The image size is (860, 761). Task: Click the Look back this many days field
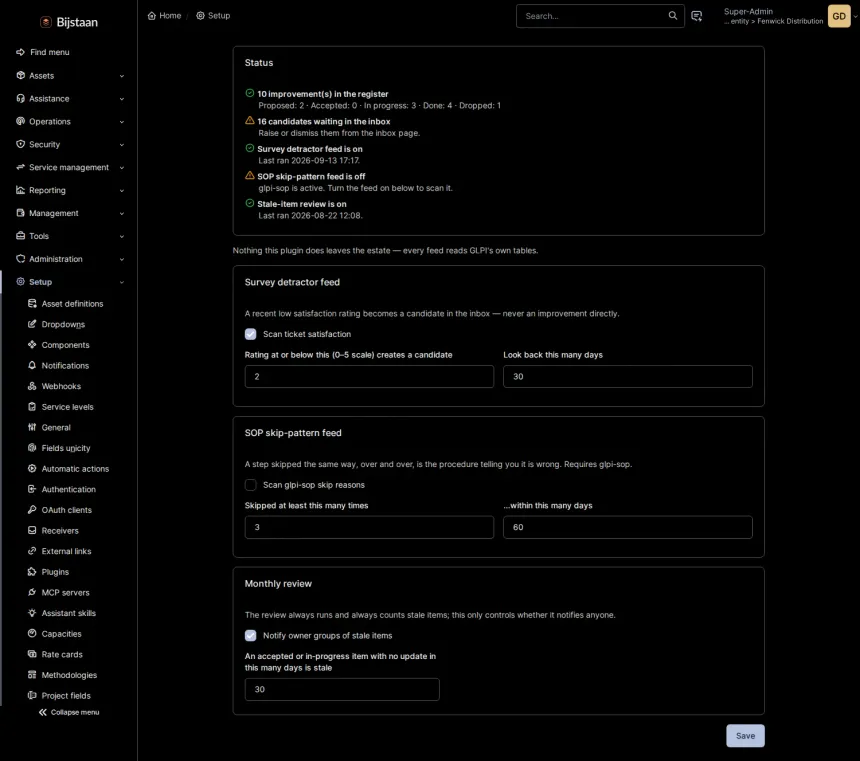[x=627, y=376]
